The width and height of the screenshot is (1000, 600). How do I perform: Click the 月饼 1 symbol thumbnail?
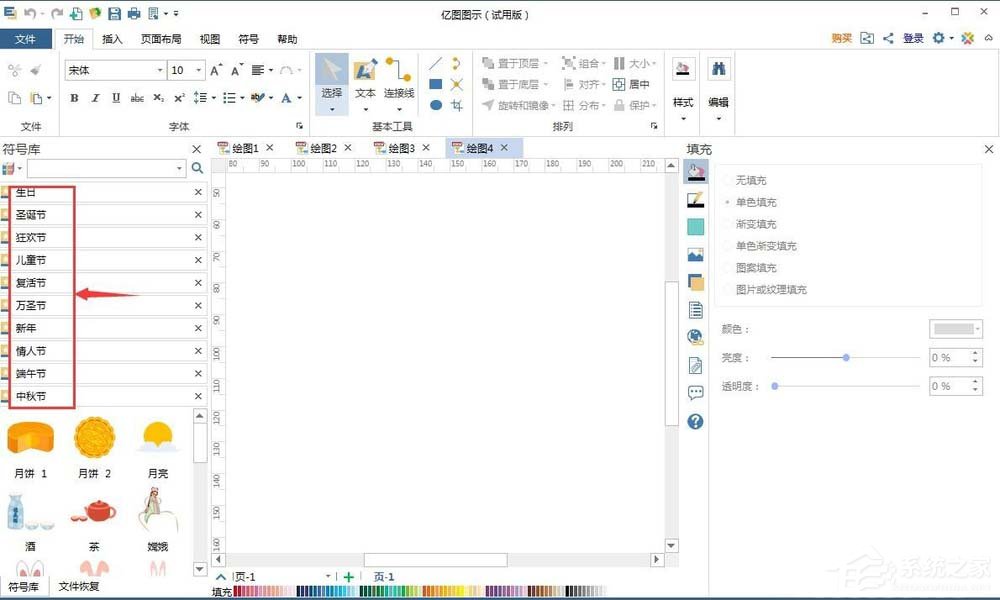31,437
